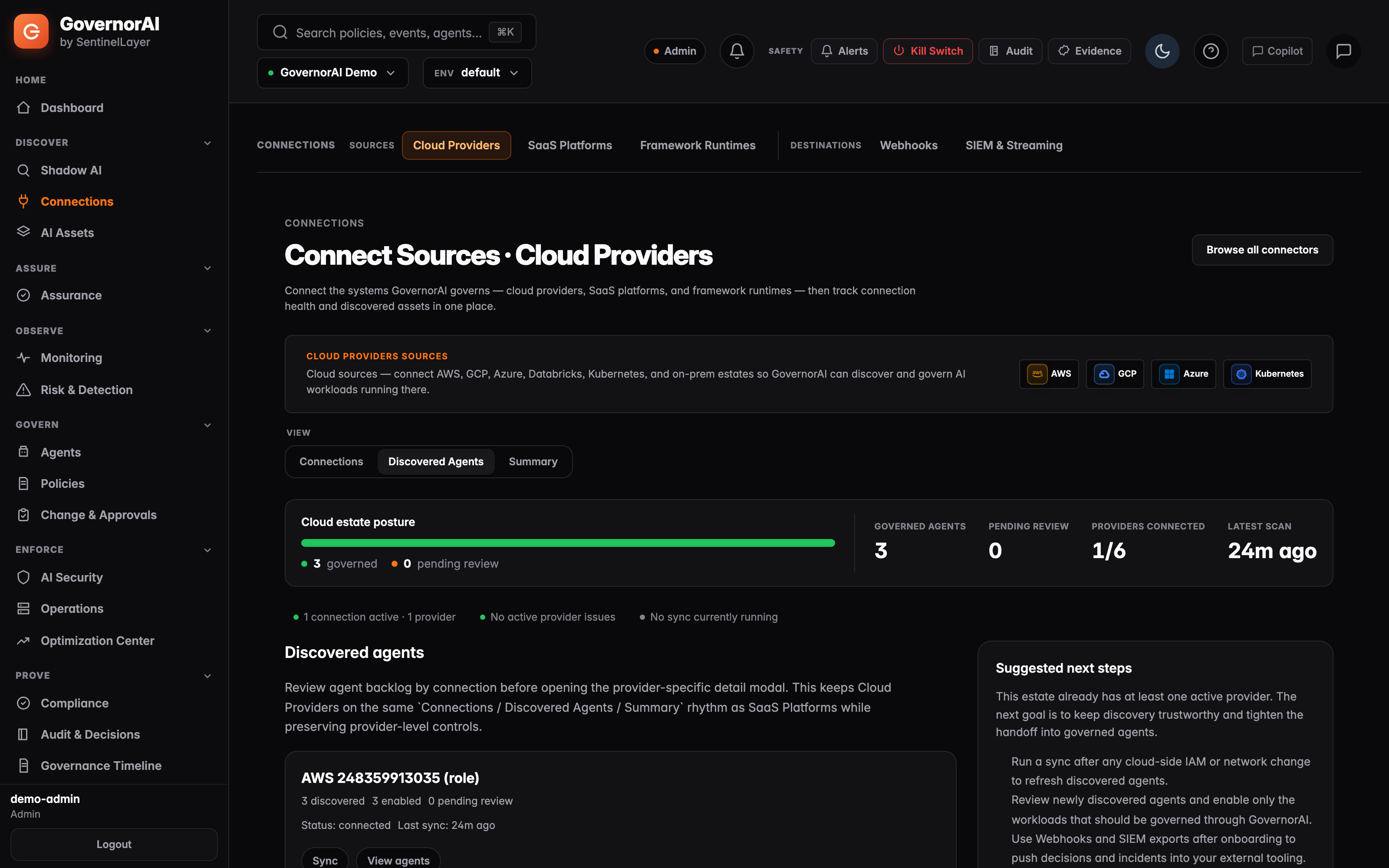Open the Shadow AI page
This screenshot has width=1389, height=868.
[71, 171]
